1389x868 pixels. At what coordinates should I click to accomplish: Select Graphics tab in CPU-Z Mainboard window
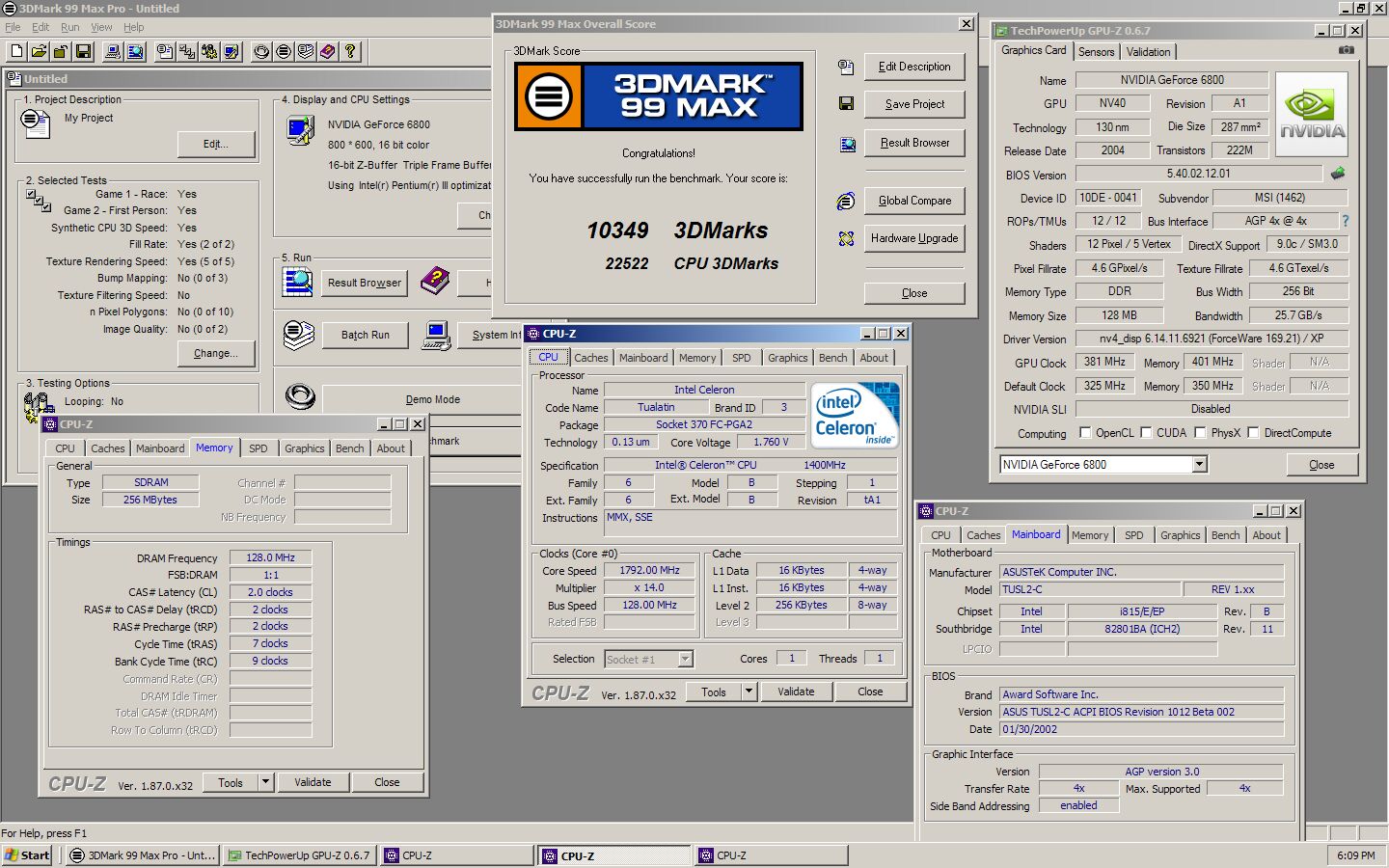[x=1181, y=535]
